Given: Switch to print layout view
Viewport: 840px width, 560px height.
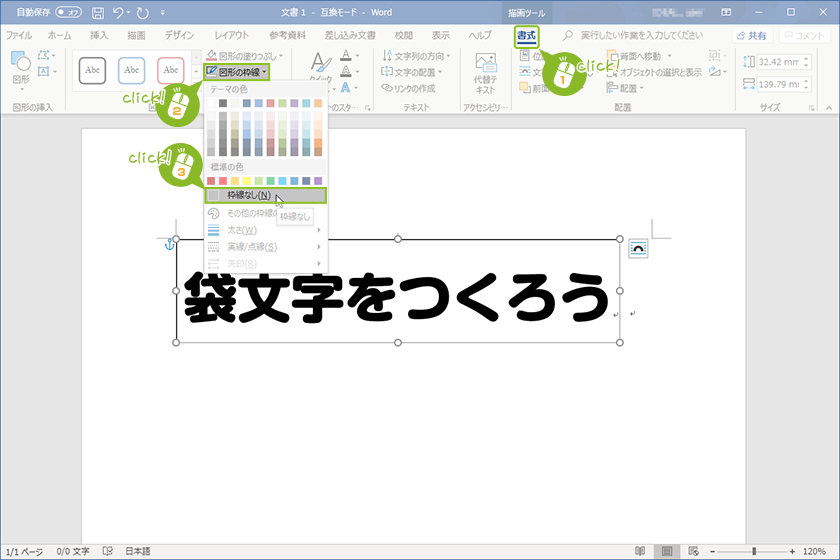Looking at the screenshot, I should click(666, 551).
